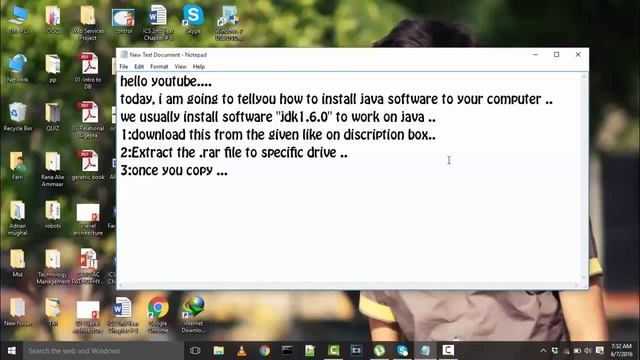The height and width of the screenshot is (360, 640).
Task: Open Skype from the taskbar
Action: [x=402, y=351]
